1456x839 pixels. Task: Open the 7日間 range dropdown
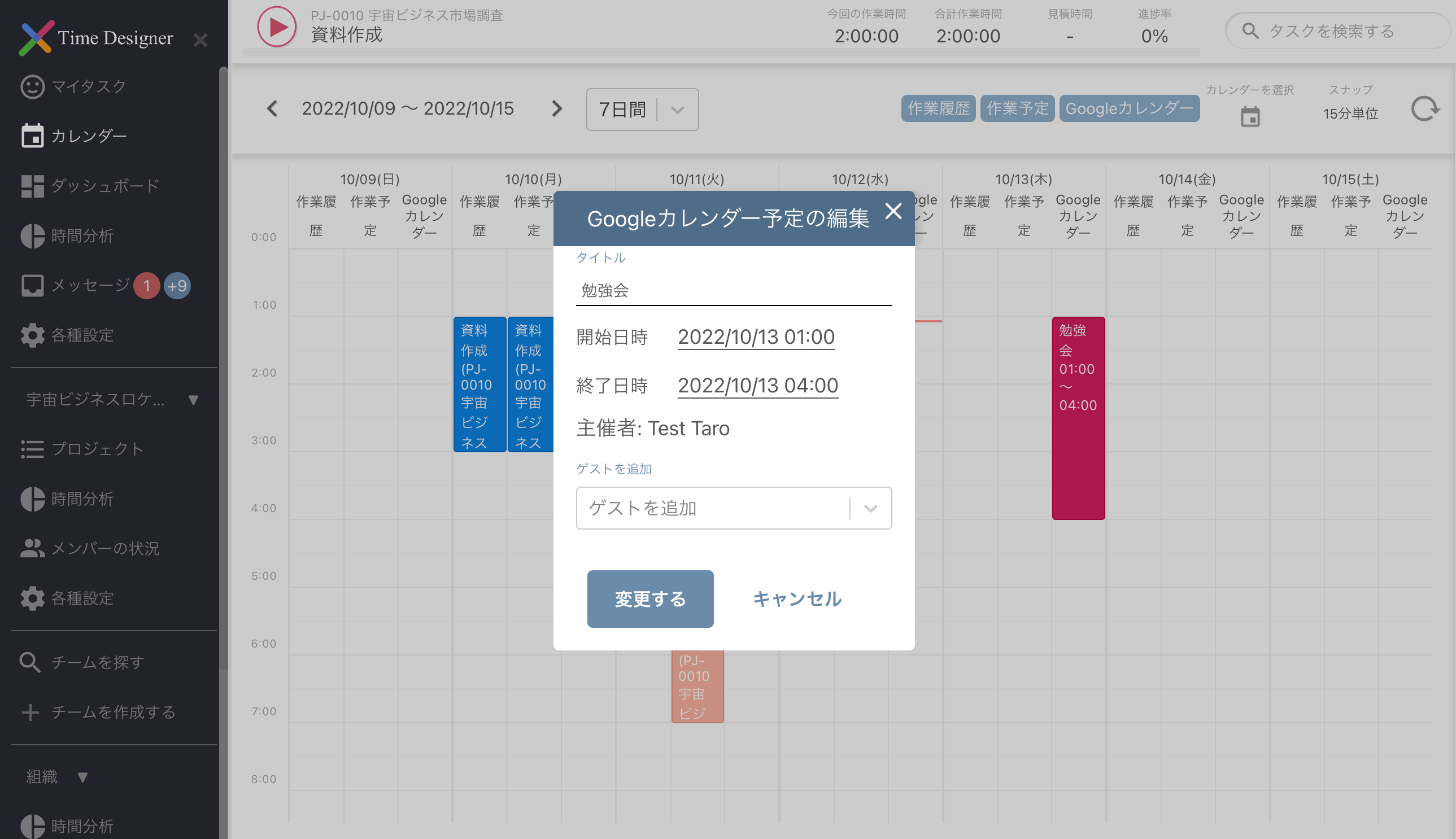click(x=642, y=110)
